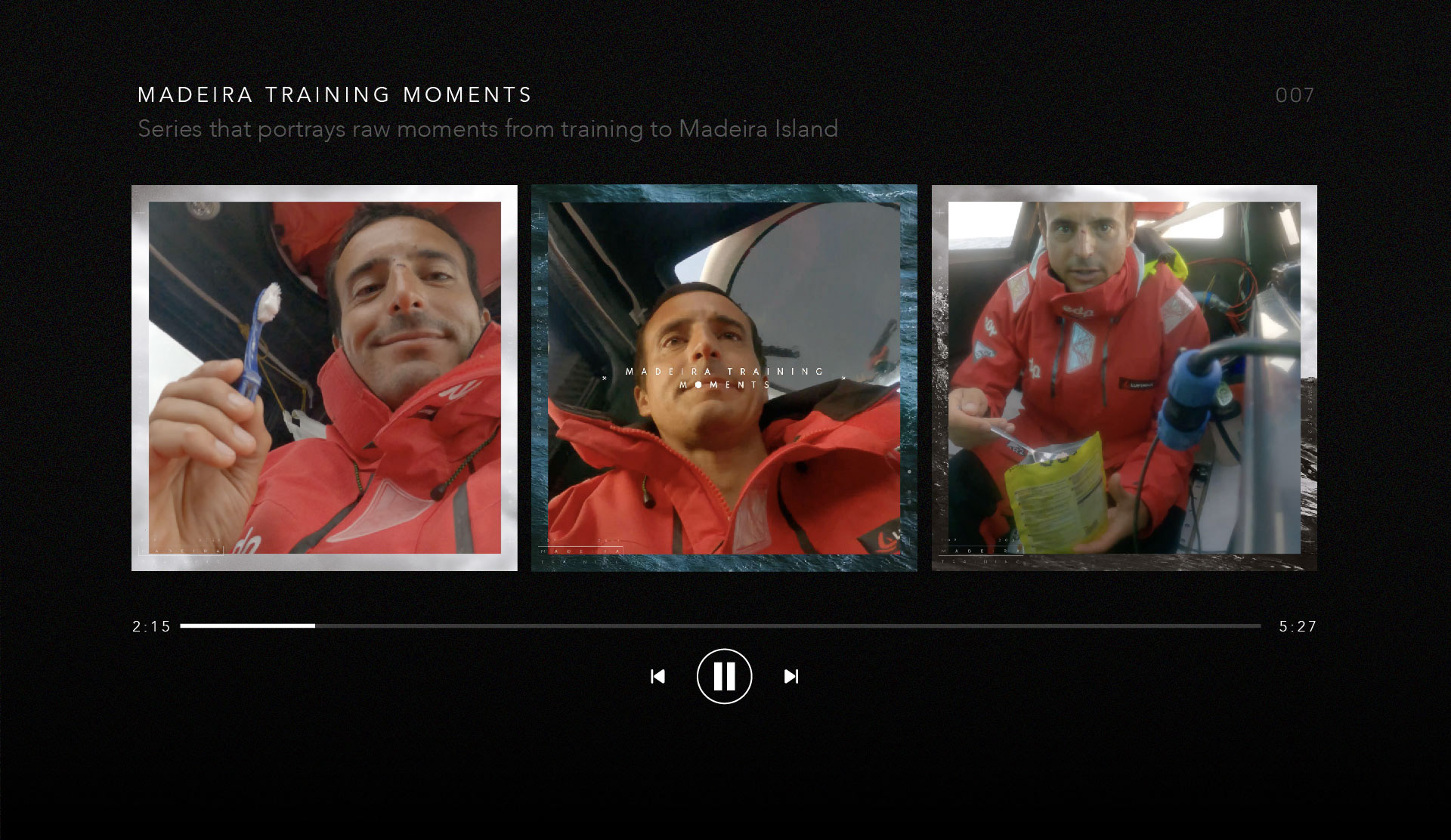Click the elapsed time 2:15 label
The height and width of the screenshot is (840, 1451).
click(152, 626)
